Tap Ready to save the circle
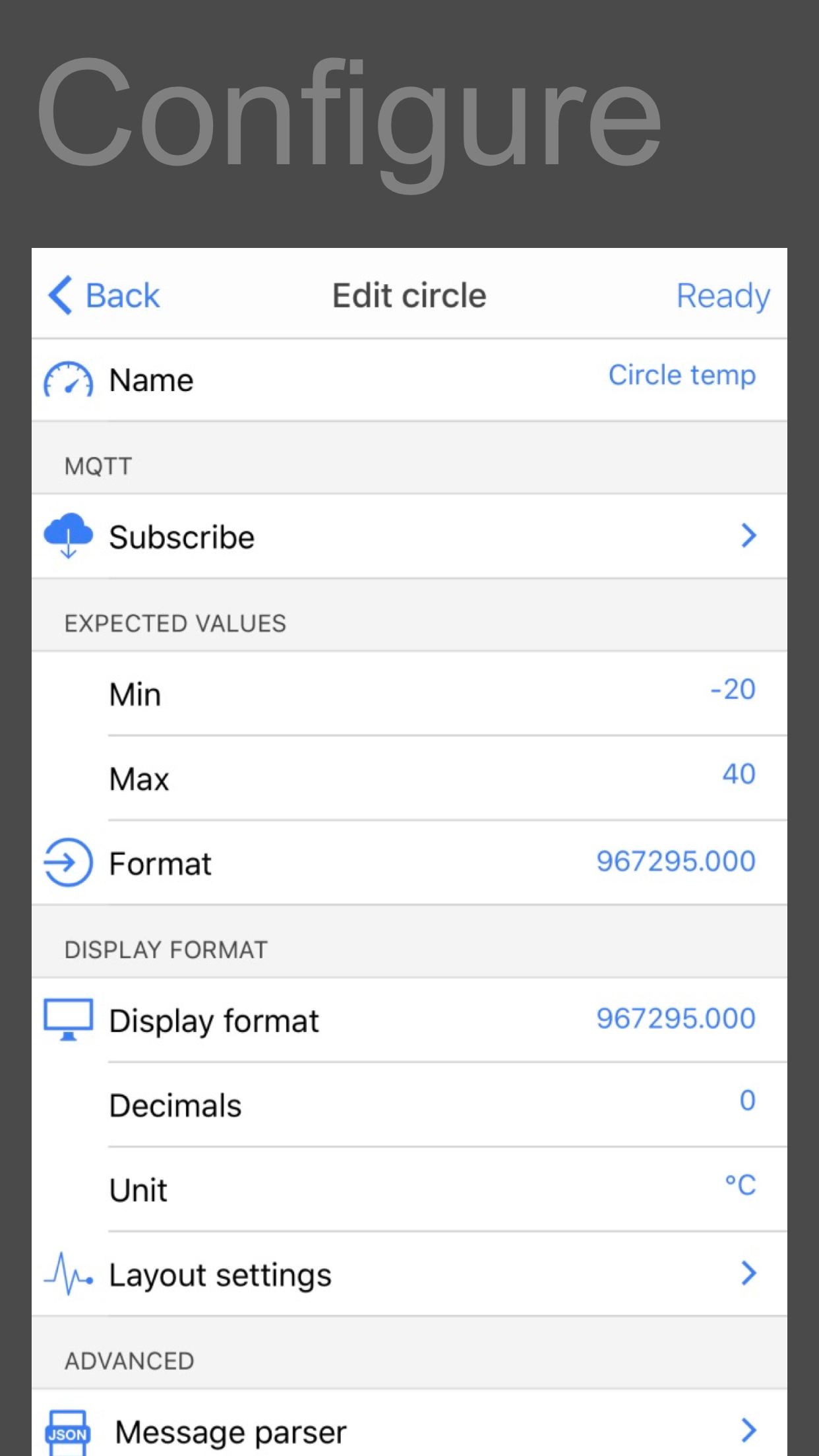This screenshot has width=819, height=1456. click(723, 297)
